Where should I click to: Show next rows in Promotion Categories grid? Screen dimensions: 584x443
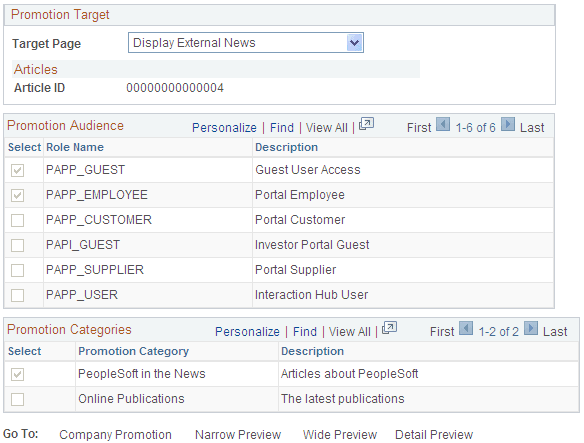point(531,328)
